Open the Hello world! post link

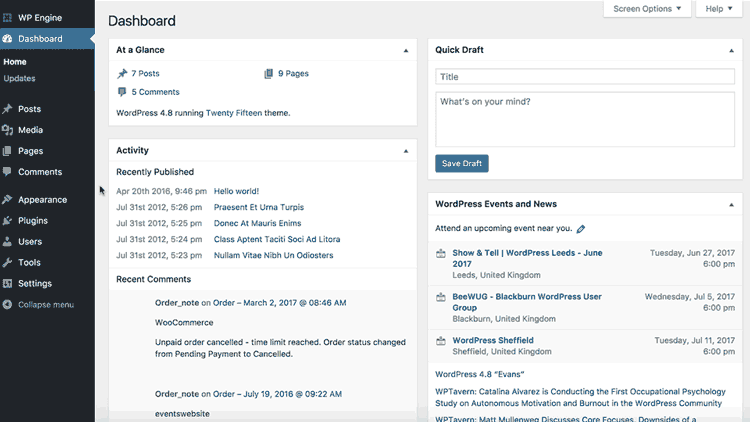coord(236,191)
